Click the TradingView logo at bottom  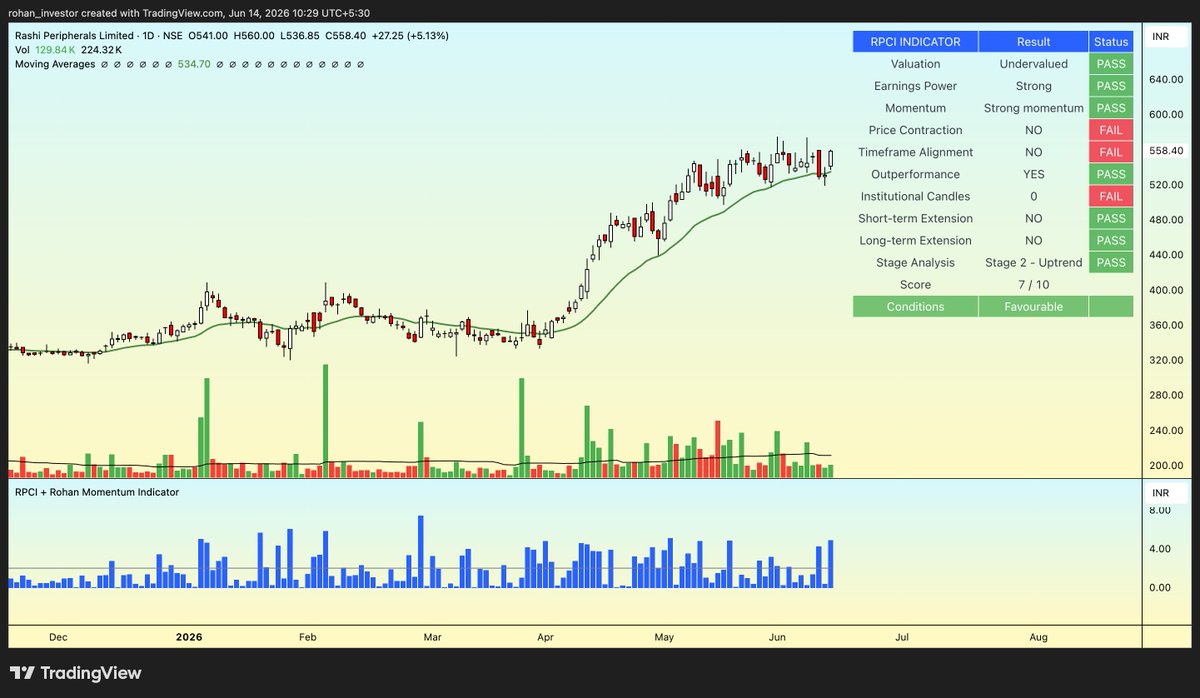coord(76,673)
